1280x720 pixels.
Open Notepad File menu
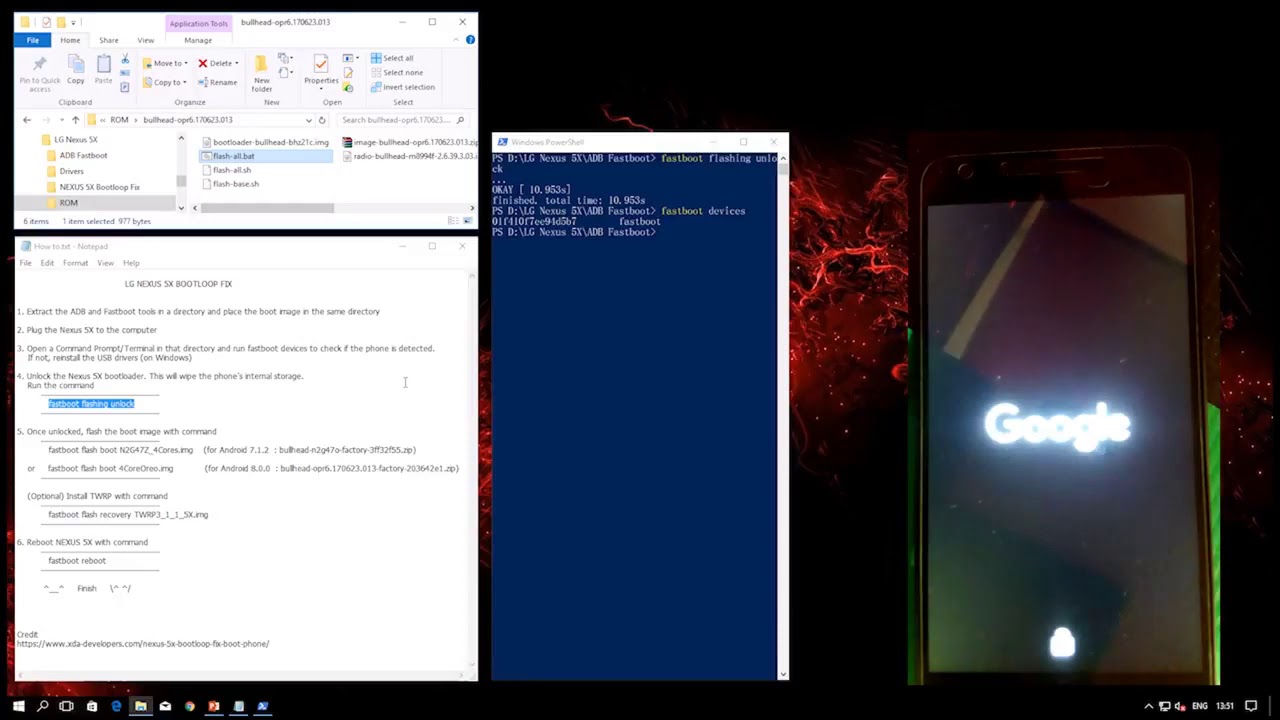tap(25, 263)
